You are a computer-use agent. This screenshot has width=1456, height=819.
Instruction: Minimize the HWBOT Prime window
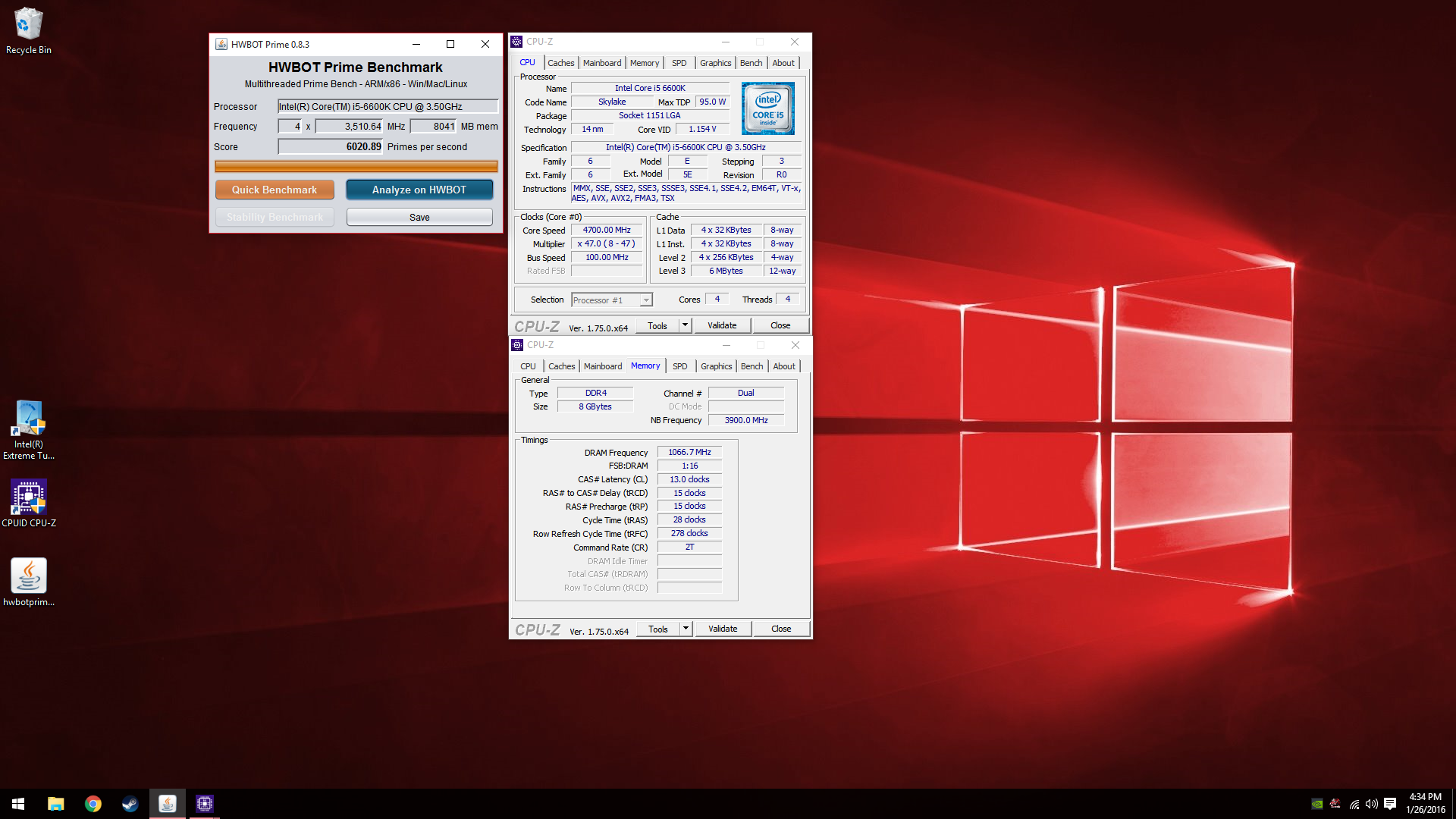416,44
